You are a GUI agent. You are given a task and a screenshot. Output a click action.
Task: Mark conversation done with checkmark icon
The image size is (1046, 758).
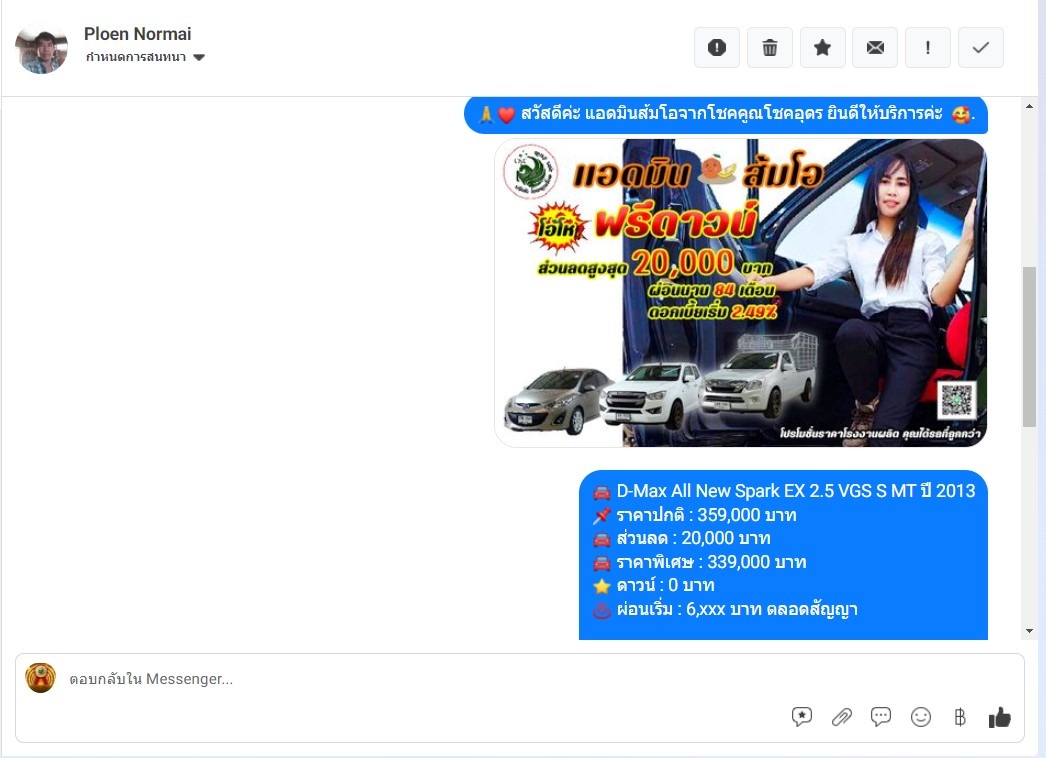point(981,47)
